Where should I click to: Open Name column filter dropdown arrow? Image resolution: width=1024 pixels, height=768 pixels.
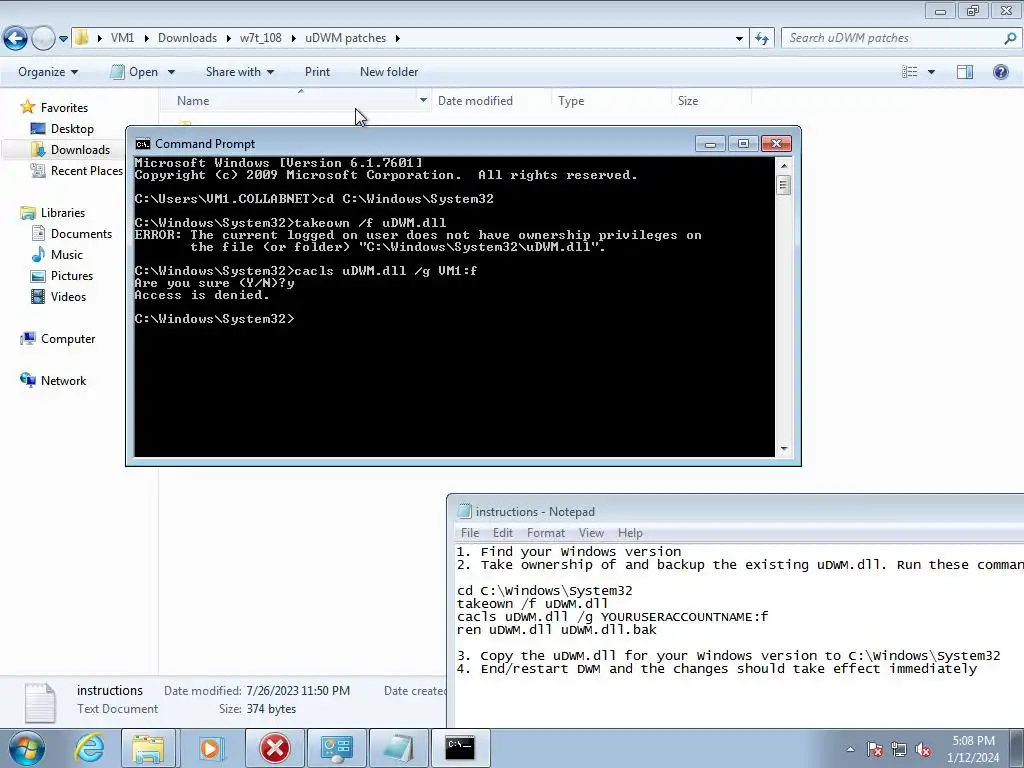click(x=423, y=101)
